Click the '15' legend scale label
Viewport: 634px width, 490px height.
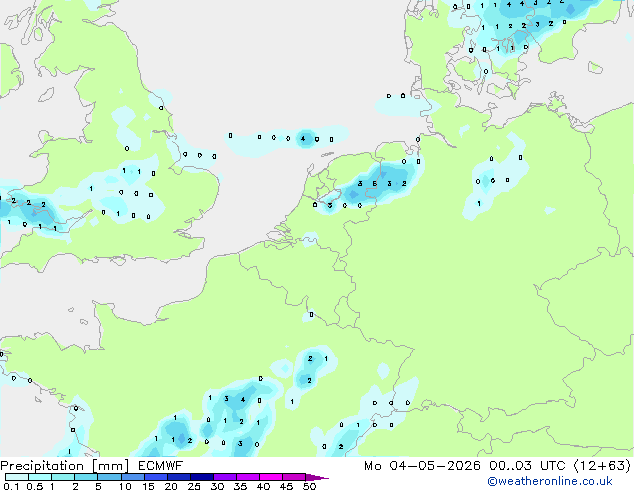pyautogui.click(x=148, y=486)
